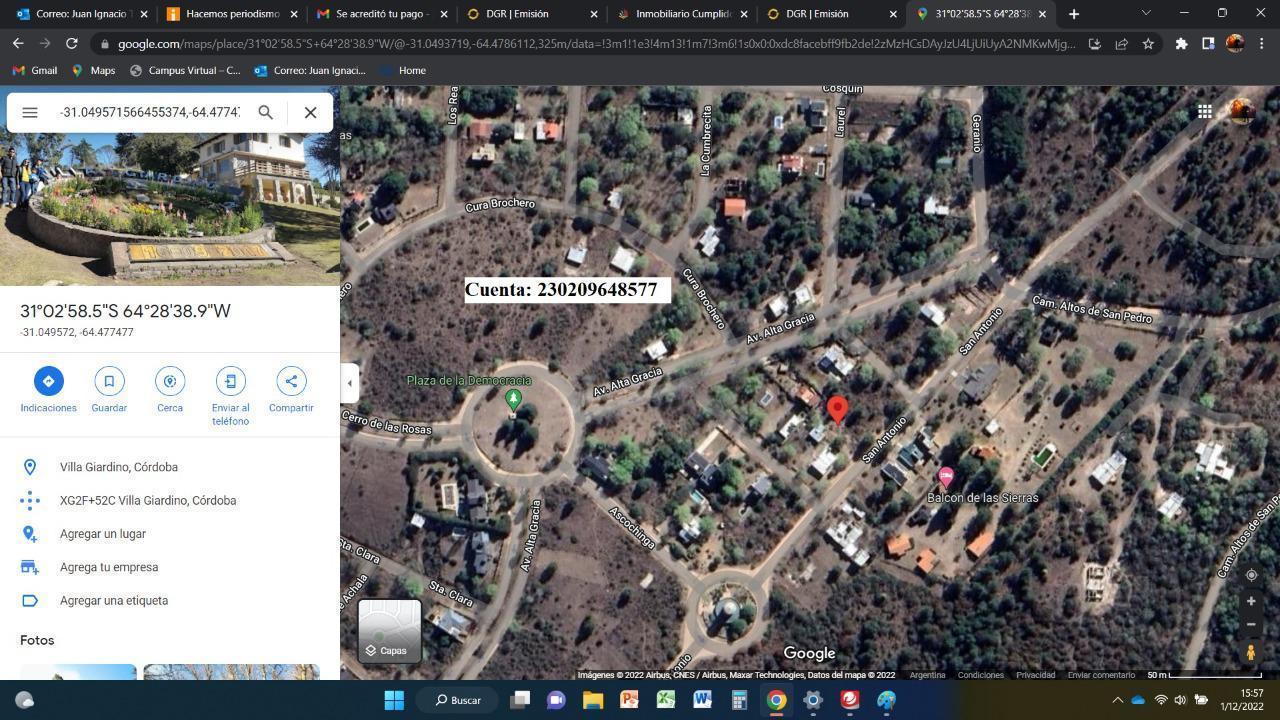Open File Explorer from the taskbar
The width and height of the screenshot is (1280, 720).
coord(592,700)
